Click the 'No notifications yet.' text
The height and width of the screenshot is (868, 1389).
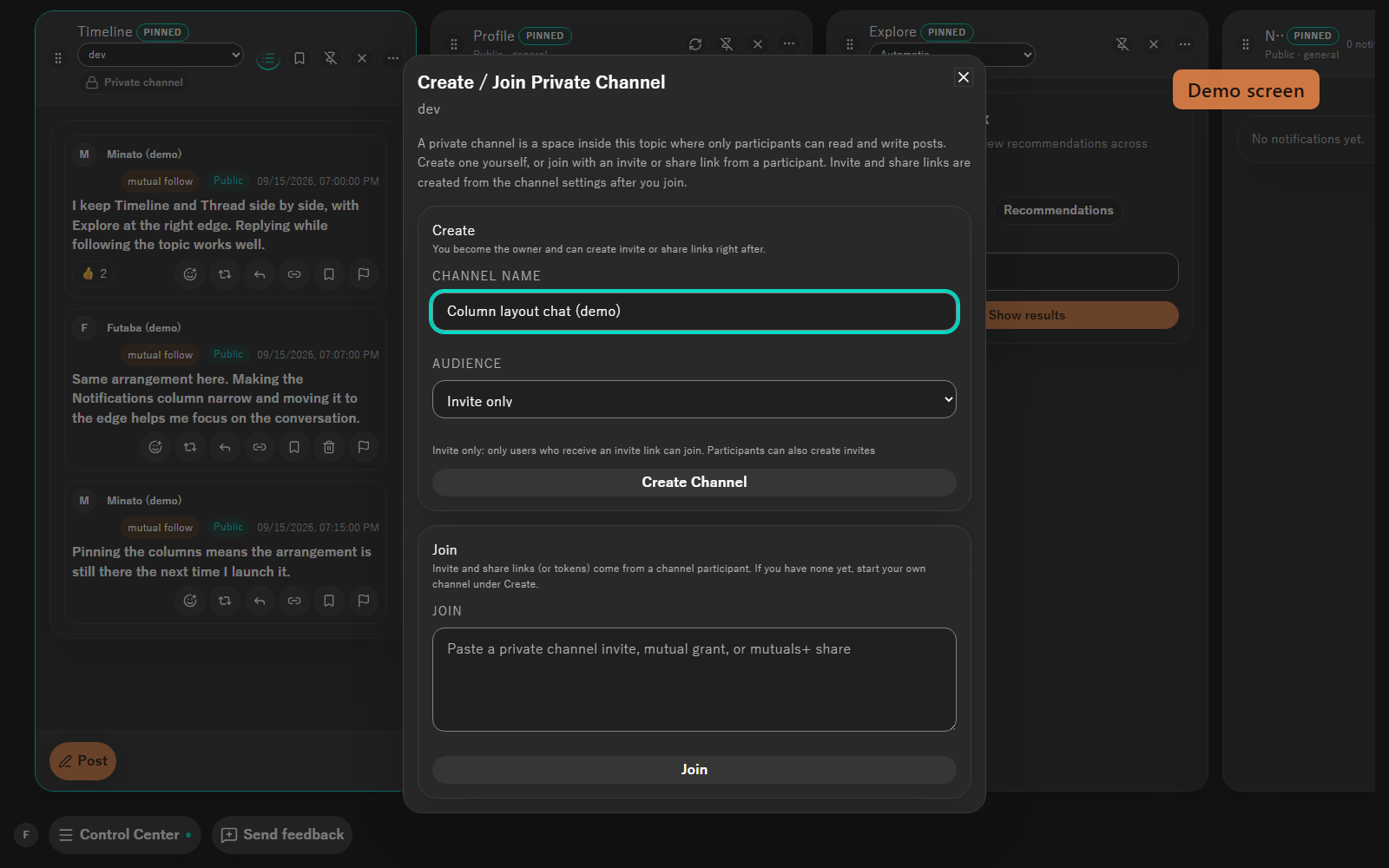(x=1307, y=139)
